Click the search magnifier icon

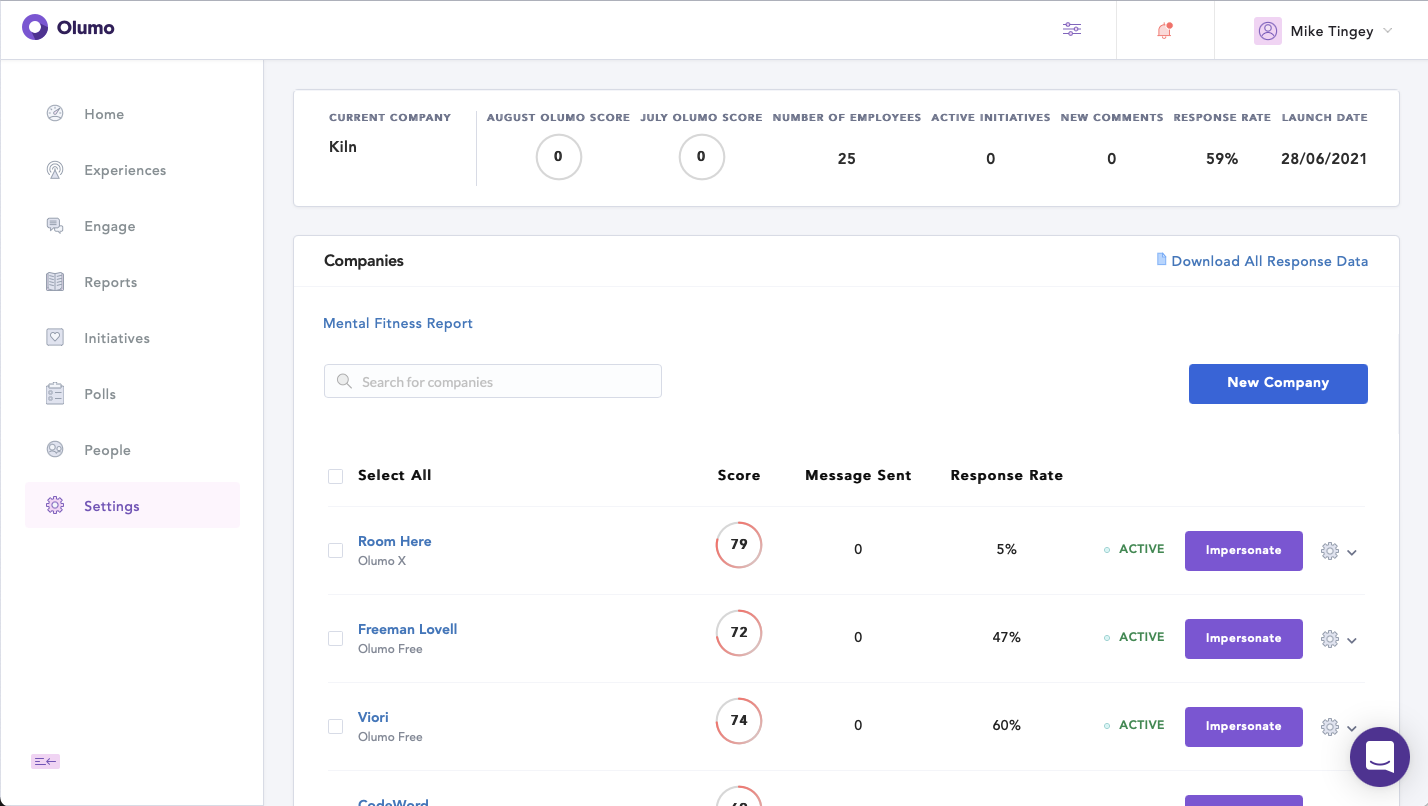(x=345, y=381)
